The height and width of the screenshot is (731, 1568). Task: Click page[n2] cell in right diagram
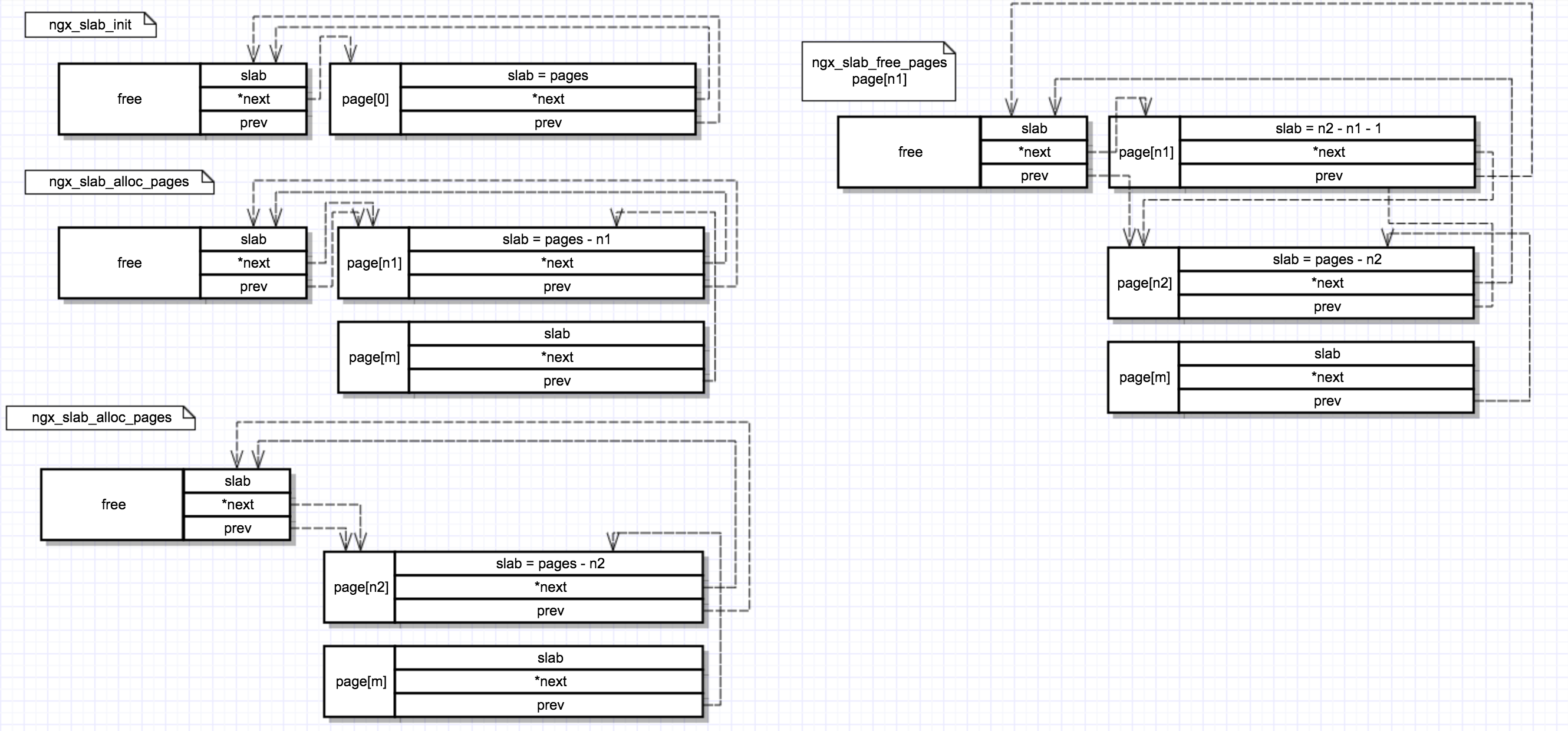[1144, 283]
